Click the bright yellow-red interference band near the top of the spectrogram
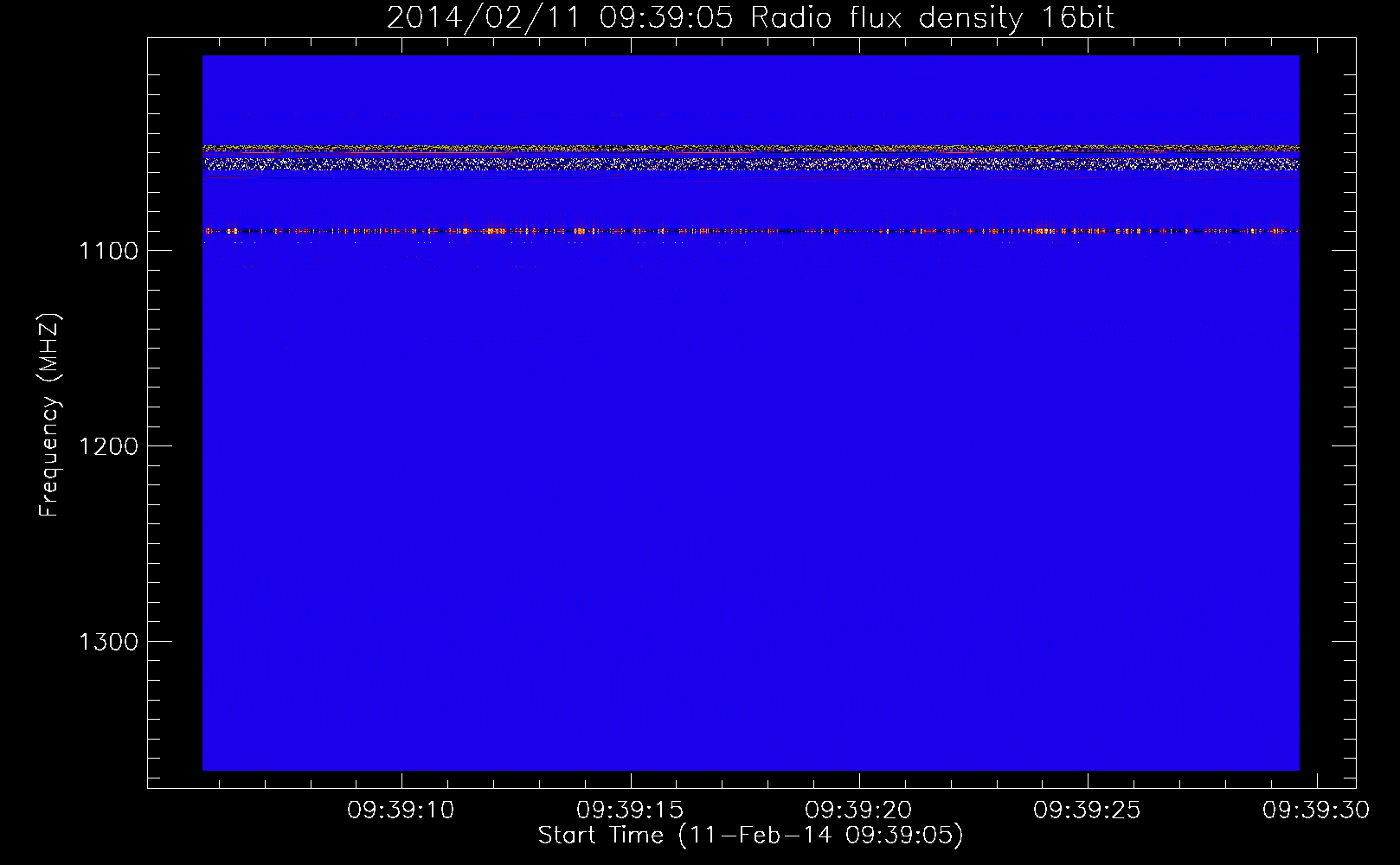Screen dimensions: 1400x865 [750, 149]
